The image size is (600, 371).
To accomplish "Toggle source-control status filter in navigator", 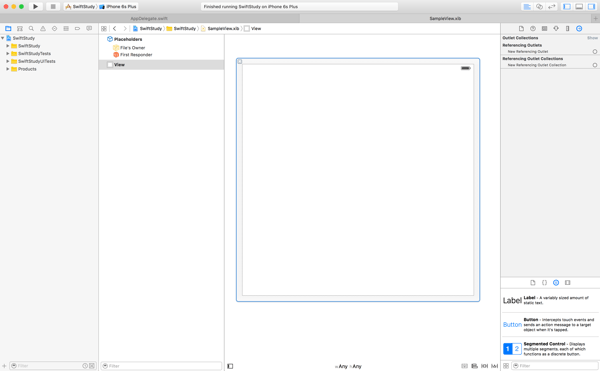I will point(92,366).
